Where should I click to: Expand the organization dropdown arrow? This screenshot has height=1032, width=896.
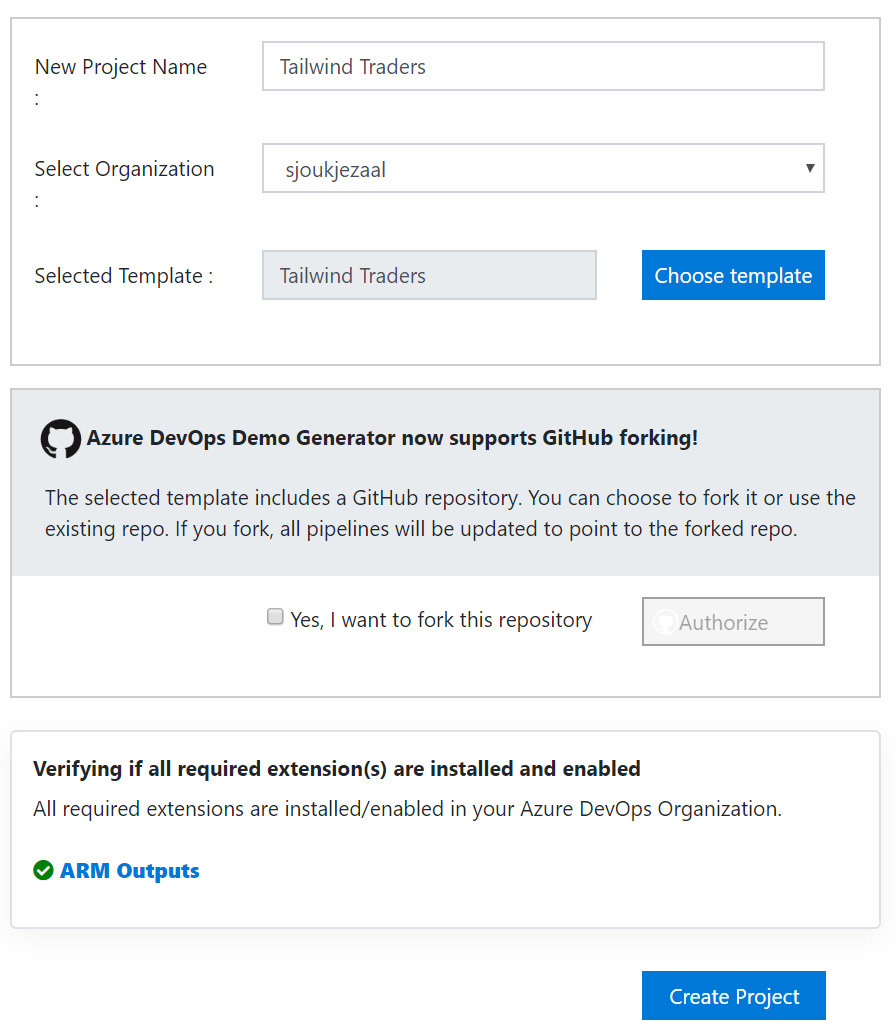click(810, 168)
